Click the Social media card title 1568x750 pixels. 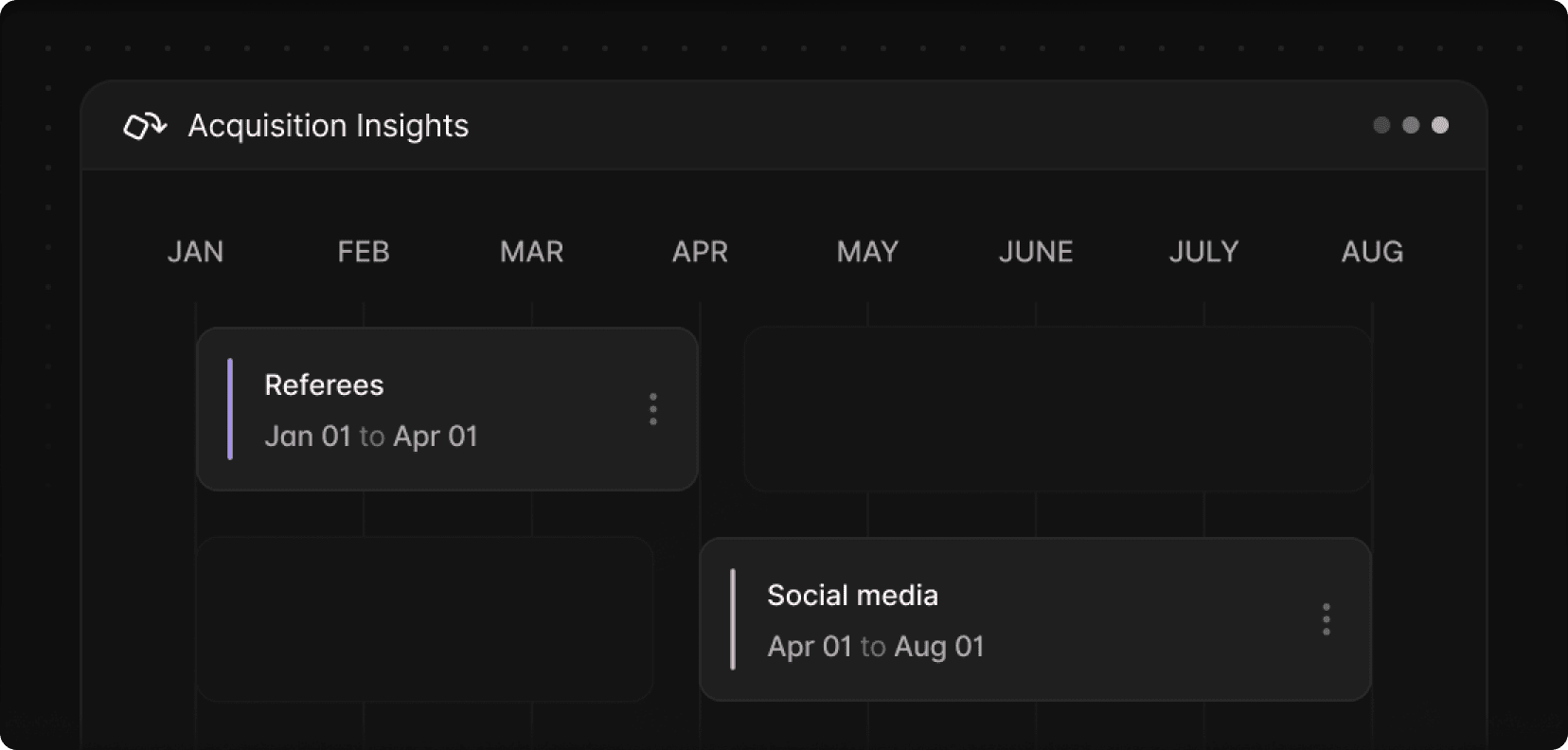click(x=852, y=596)
